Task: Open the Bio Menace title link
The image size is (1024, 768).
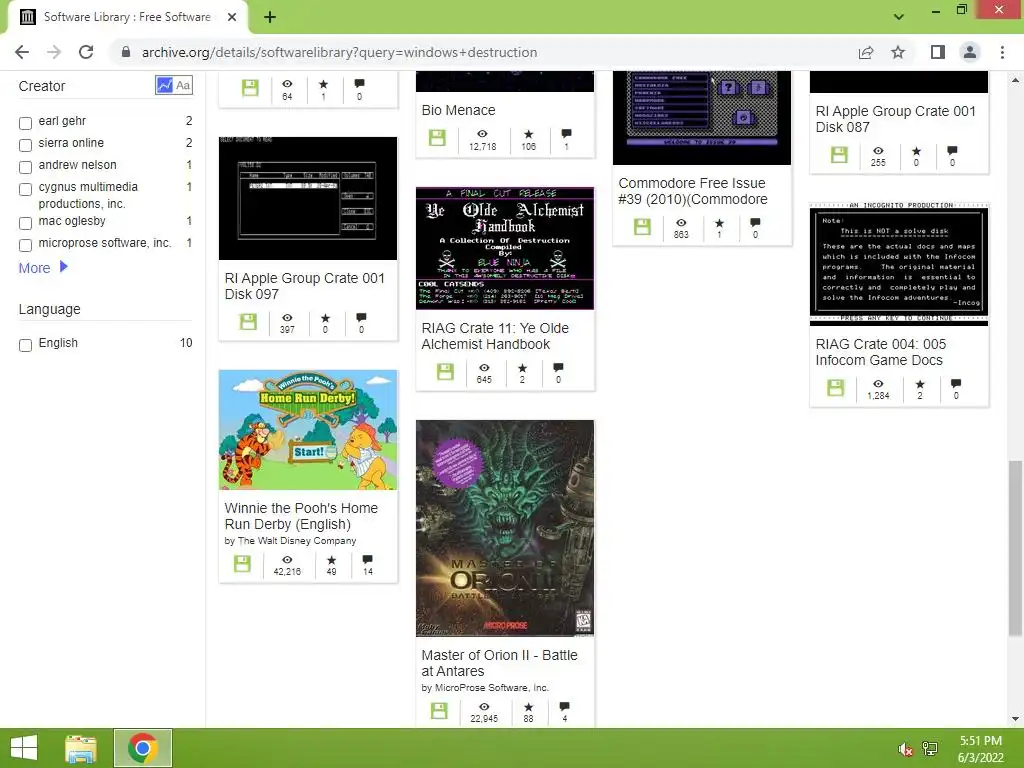Action: pyautogui.click(x=458, y=110)
